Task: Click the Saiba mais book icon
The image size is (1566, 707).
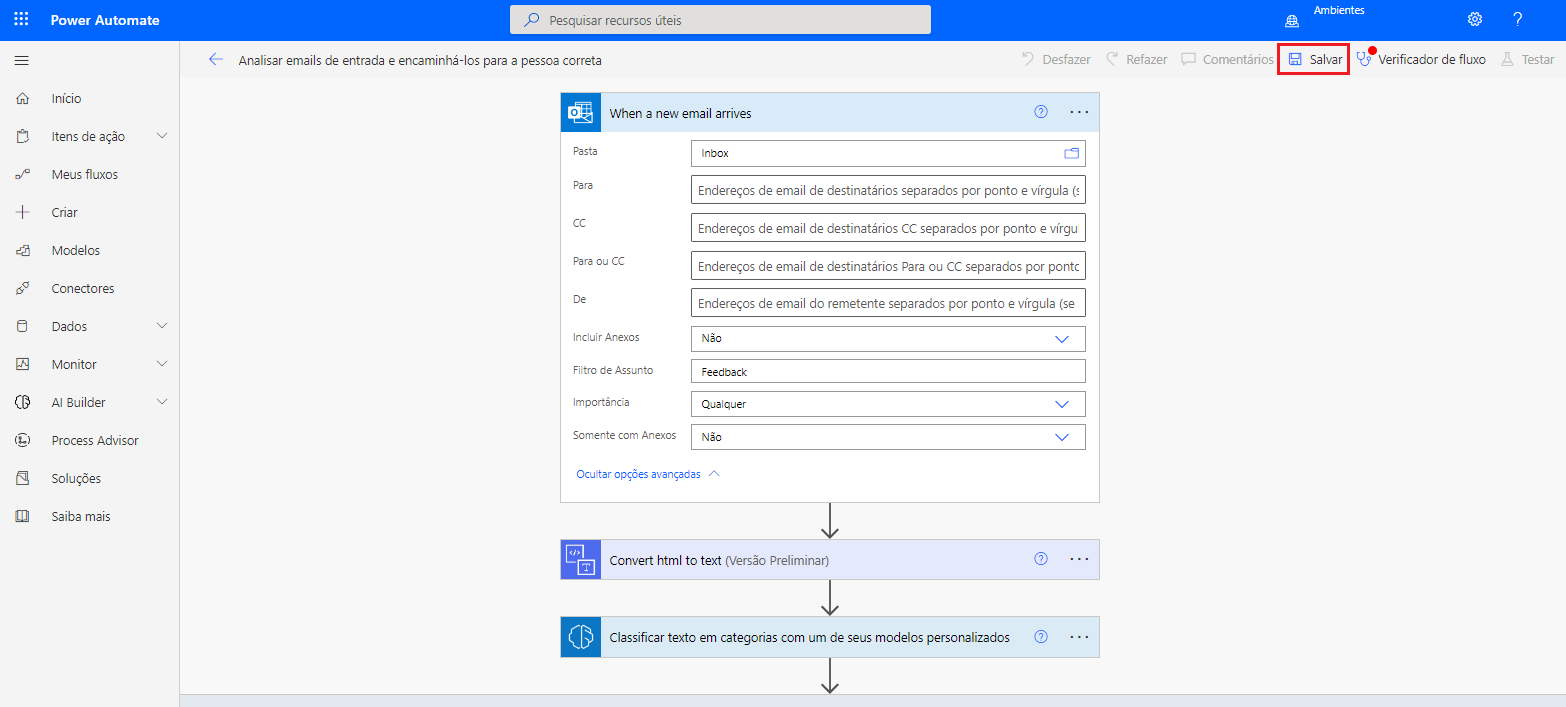Action: pyautogui.click(x=23, y=516)
